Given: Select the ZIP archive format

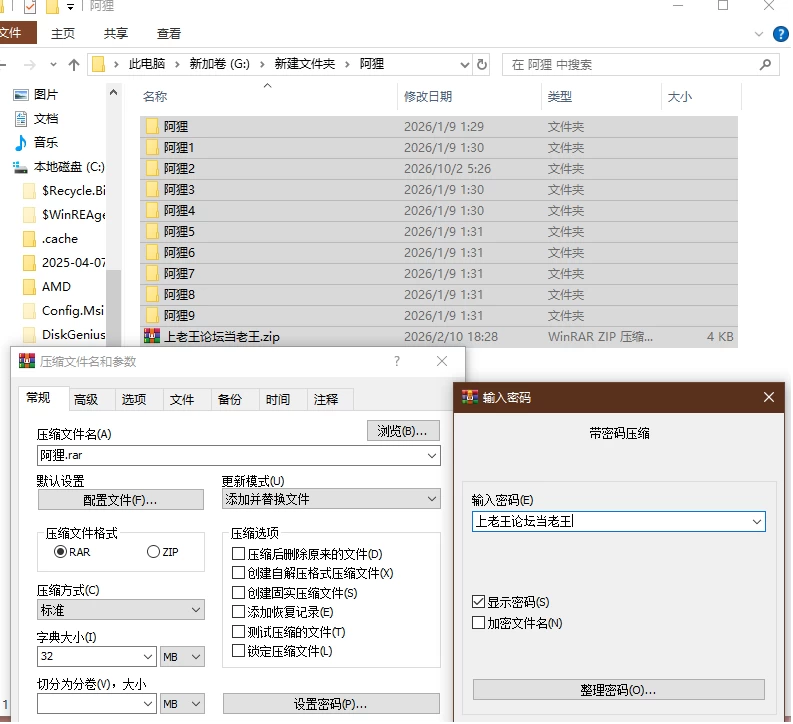Looking at the screenshot, I should point(153,552).
